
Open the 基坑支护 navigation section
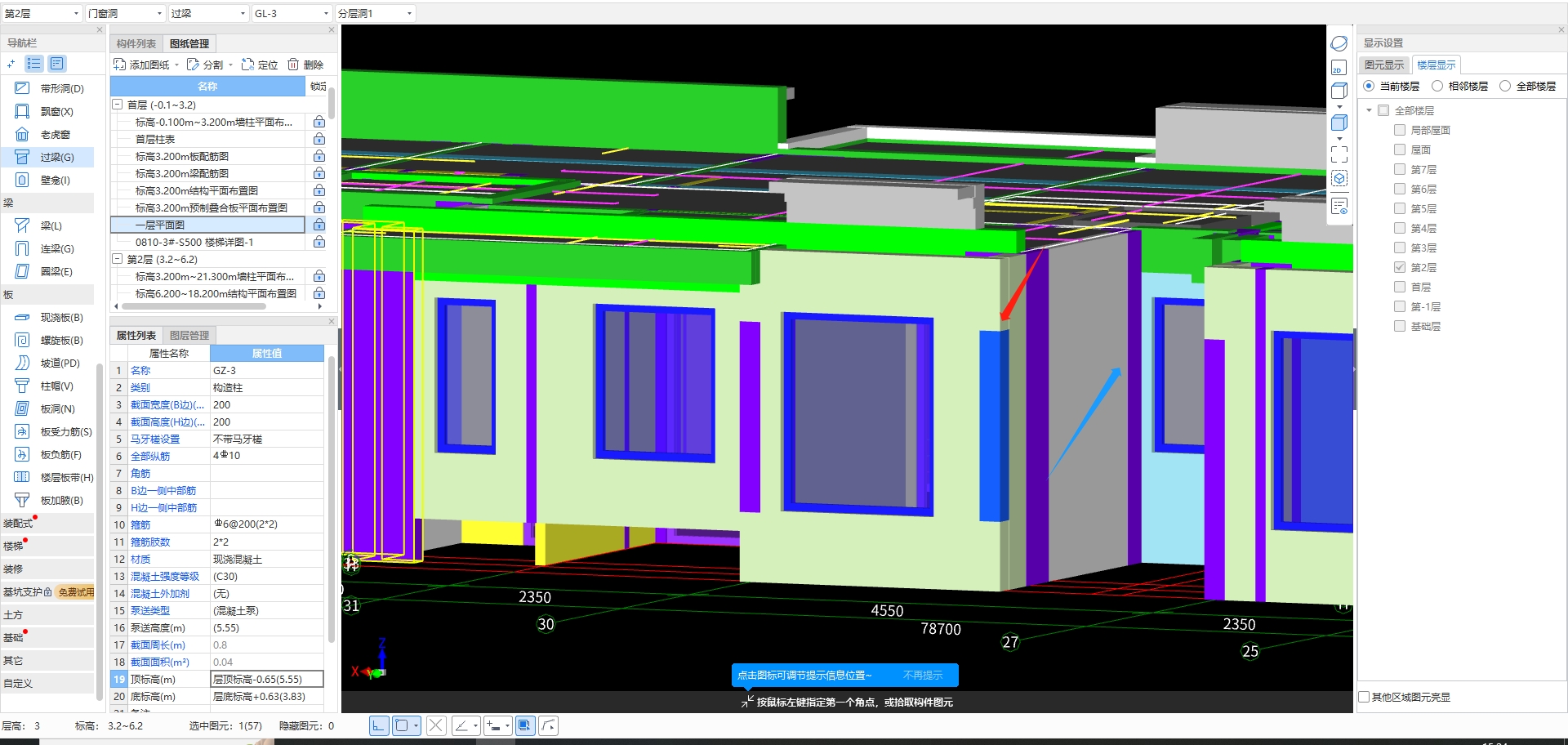[47, 592]
